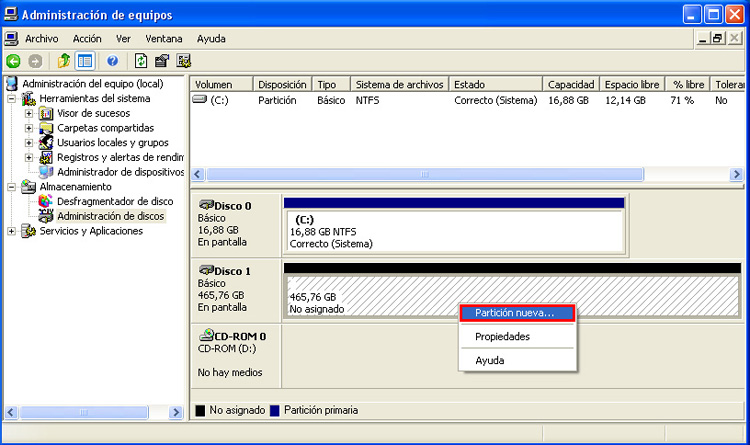The height and width of the screenshot is (445, 750).
Task: Click the Registros y alertas icon
Action: pyautogui.click(x=46, y=157)
